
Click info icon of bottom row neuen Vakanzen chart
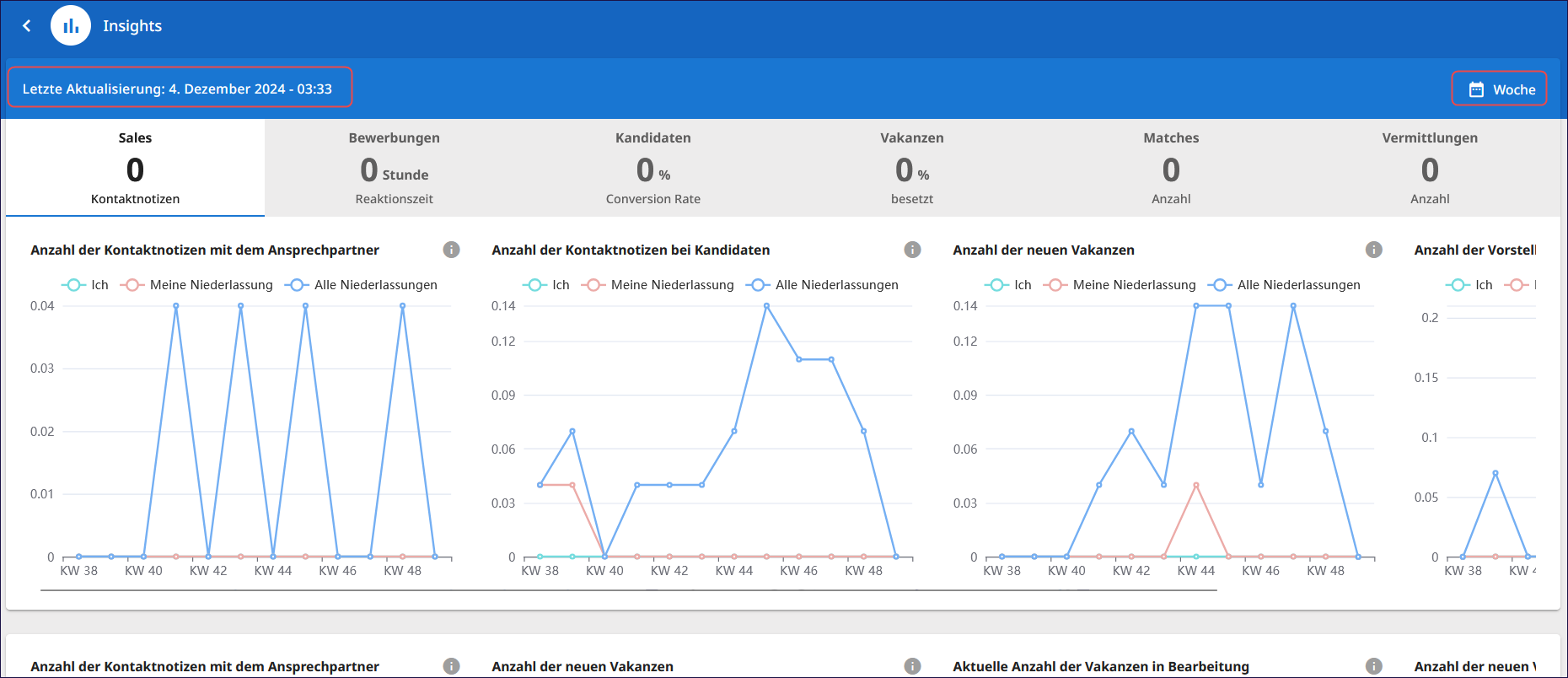click(x=912, y=666)
